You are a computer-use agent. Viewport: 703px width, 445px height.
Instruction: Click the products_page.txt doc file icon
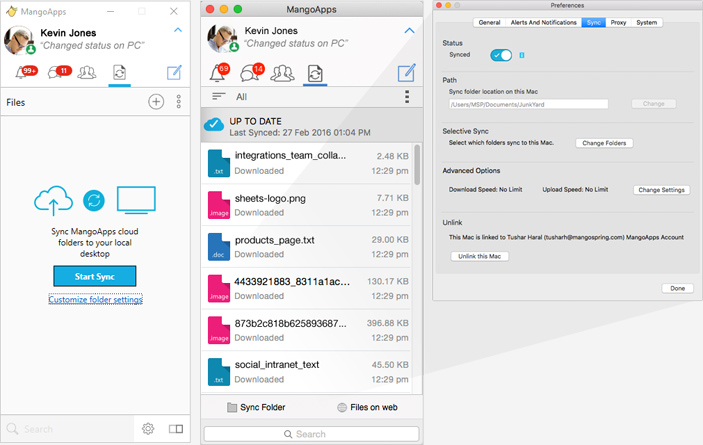coord(219,246)
